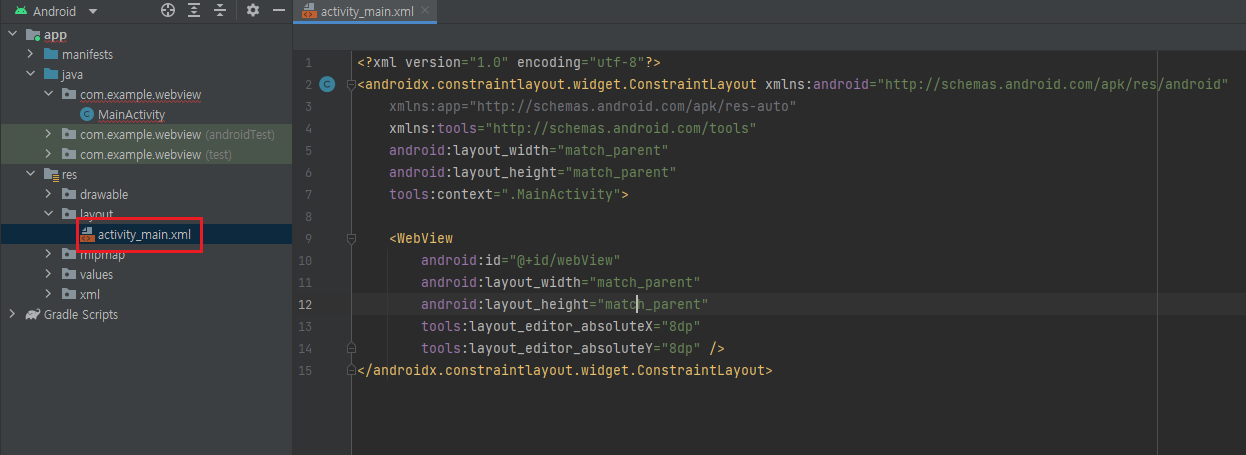Click the closing ConstraintLayout tag text
The height and width of the screenshot is (455, 1246).
(565, 370)
